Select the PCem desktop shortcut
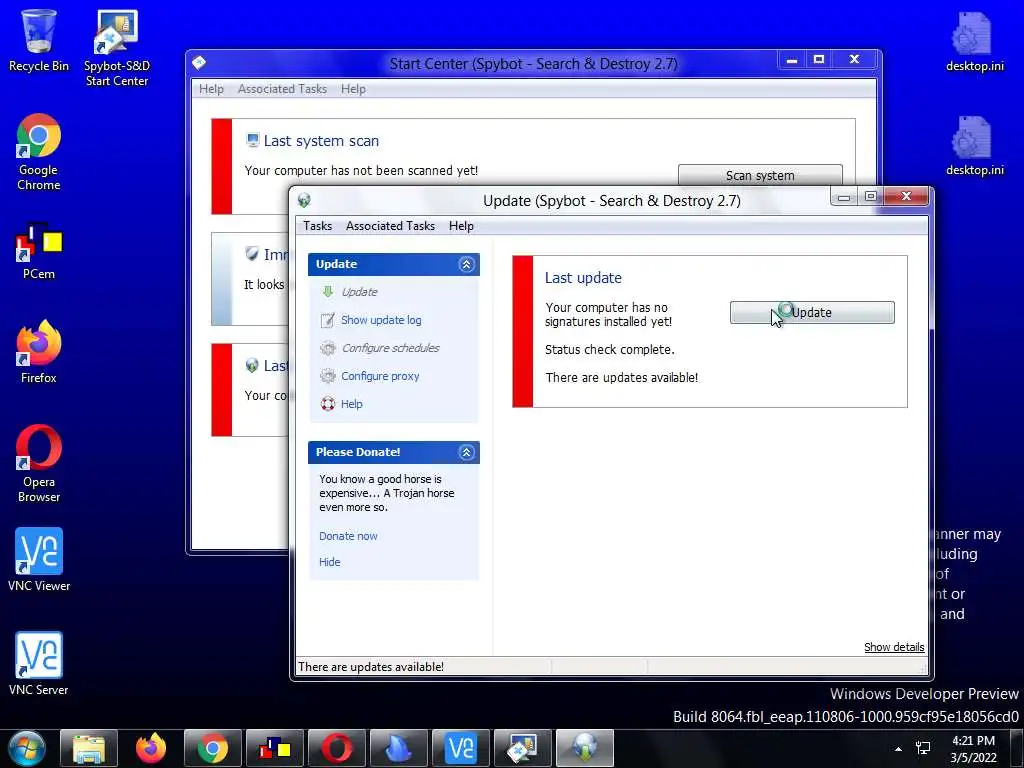 39,251
